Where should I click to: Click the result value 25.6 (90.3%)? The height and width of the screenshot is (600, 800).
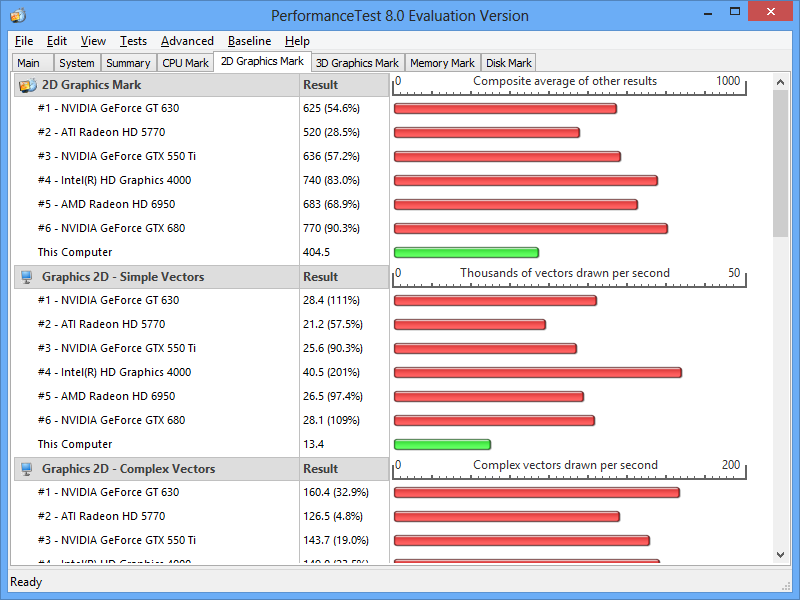[333, 348]
